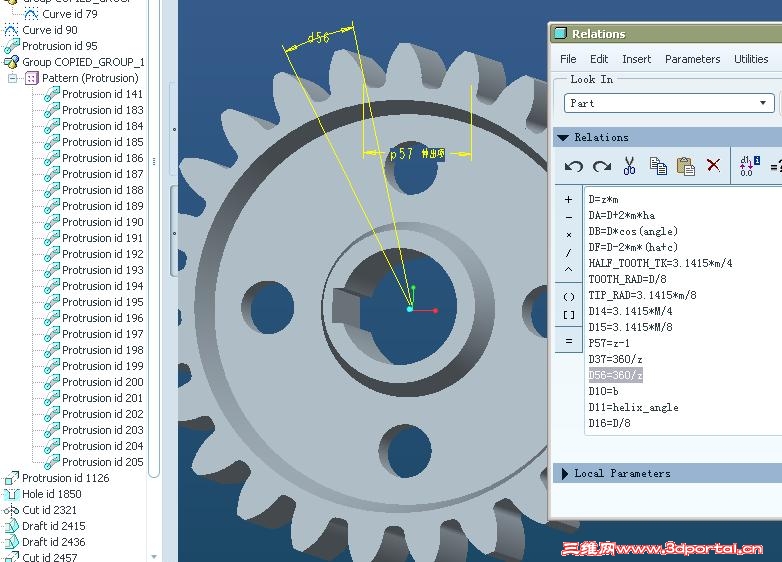Select Group COPIED_GROUP_1 tree item
Screen dimensions: 782x562
coord(83,62)
